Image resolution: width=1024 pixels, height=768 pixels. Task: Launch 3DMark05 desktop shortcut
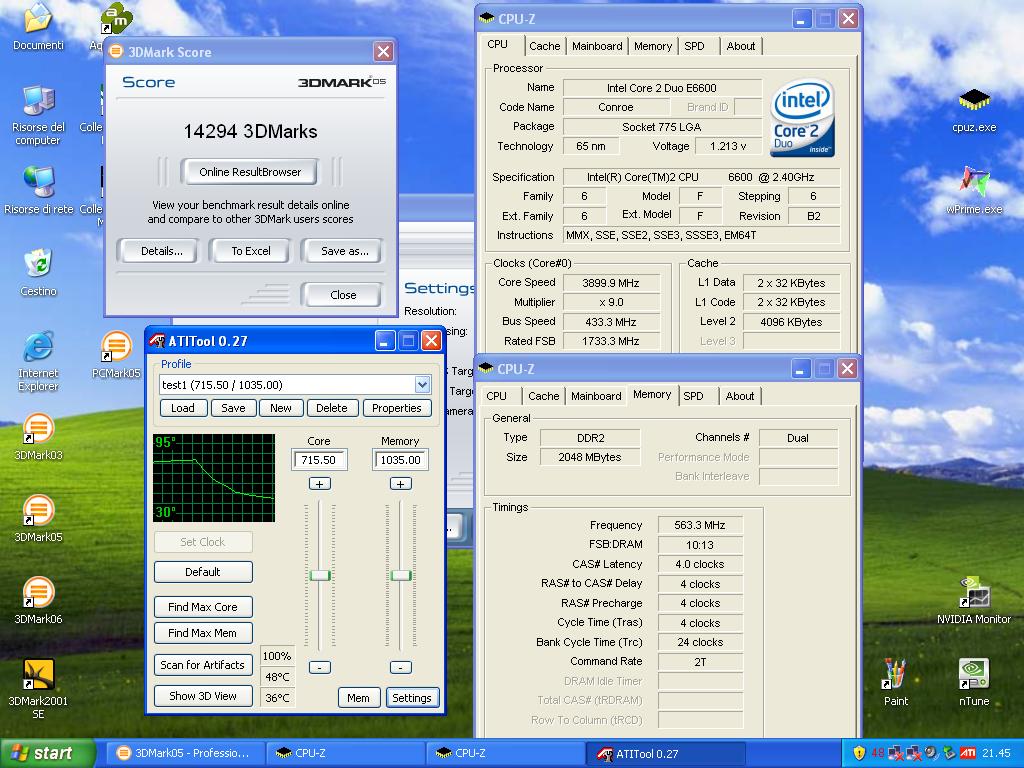(x=39, y=519)
